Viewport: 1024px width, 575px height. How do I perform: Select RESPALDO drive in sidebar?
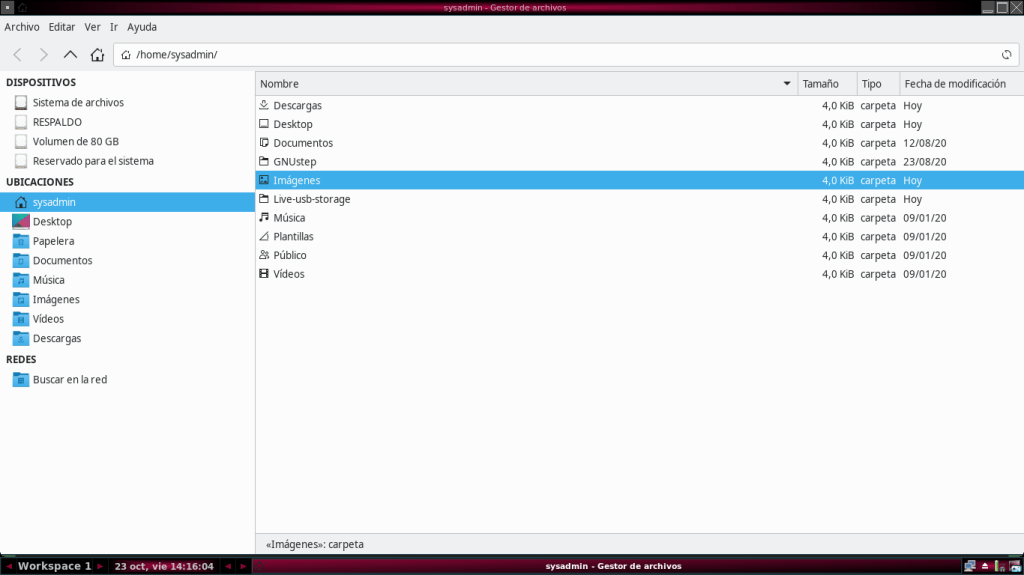tap(57, 122)
